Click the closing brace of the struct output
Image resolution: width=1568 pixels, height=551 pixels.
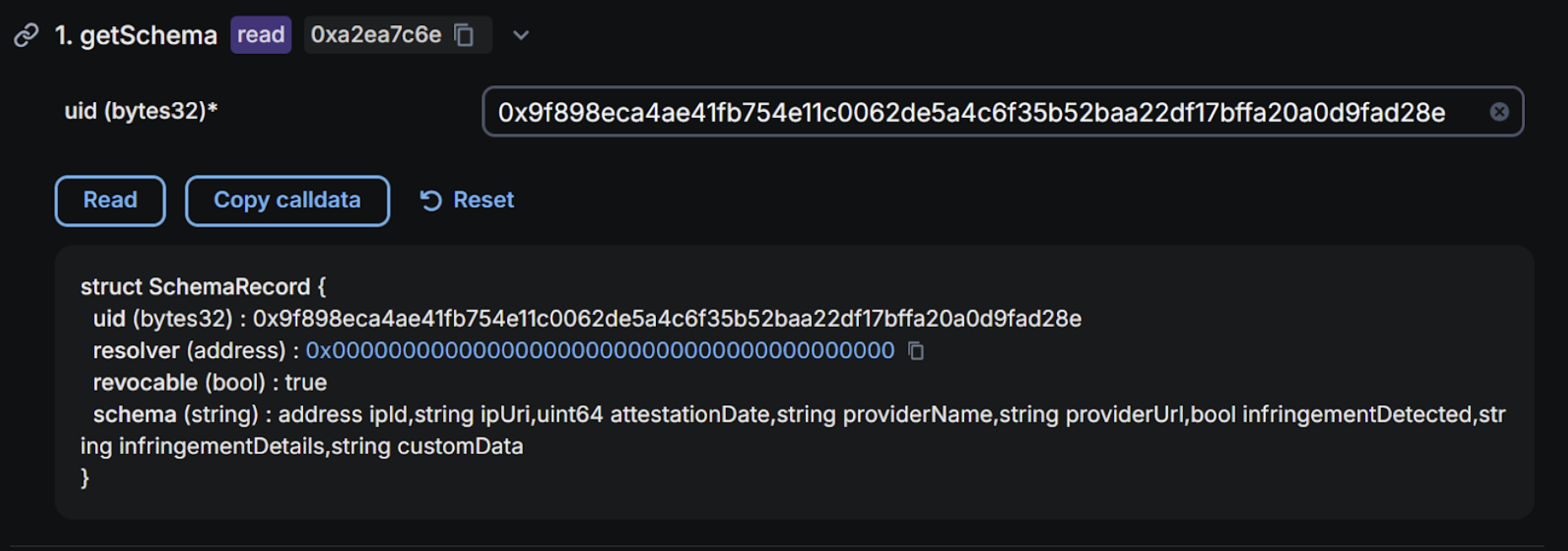tap(84, 478)
